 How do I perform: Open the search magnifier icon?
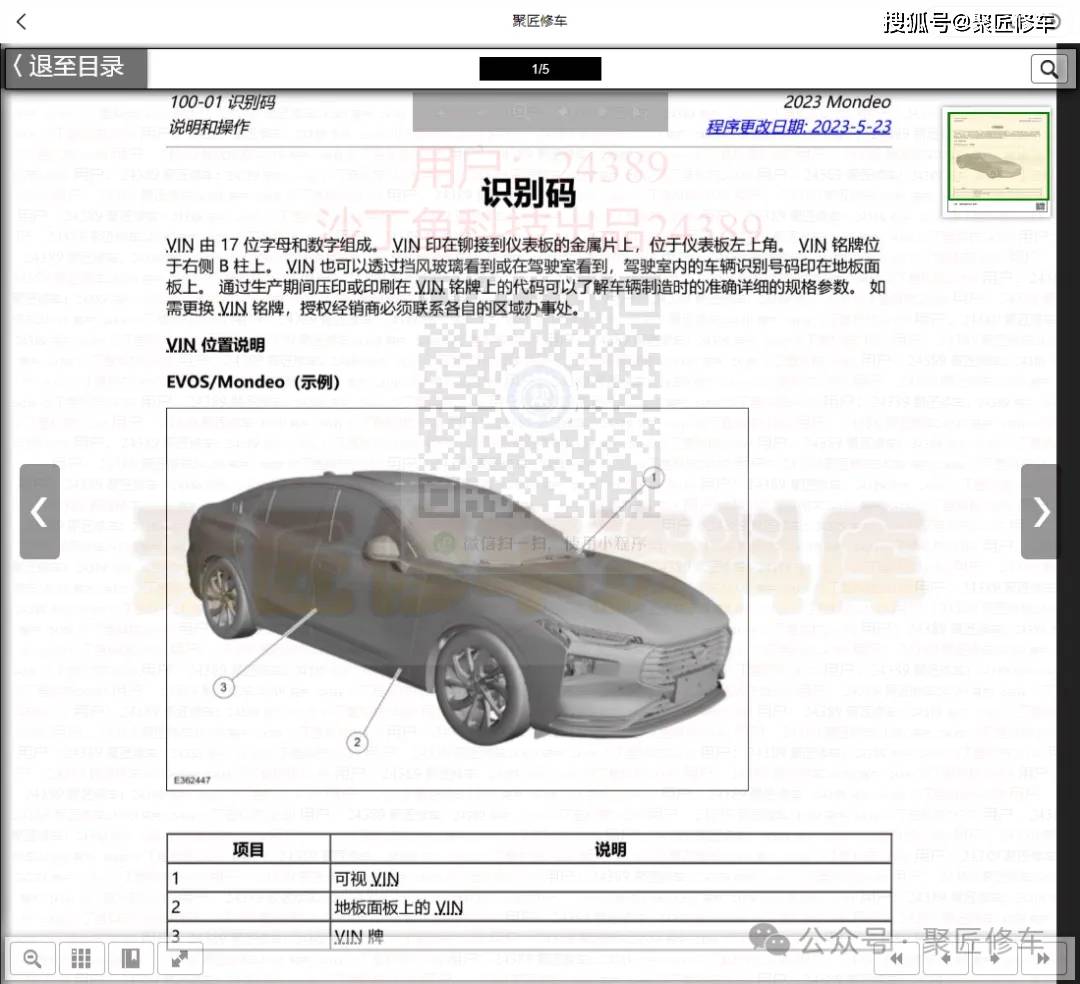(x=1048, y=69)
